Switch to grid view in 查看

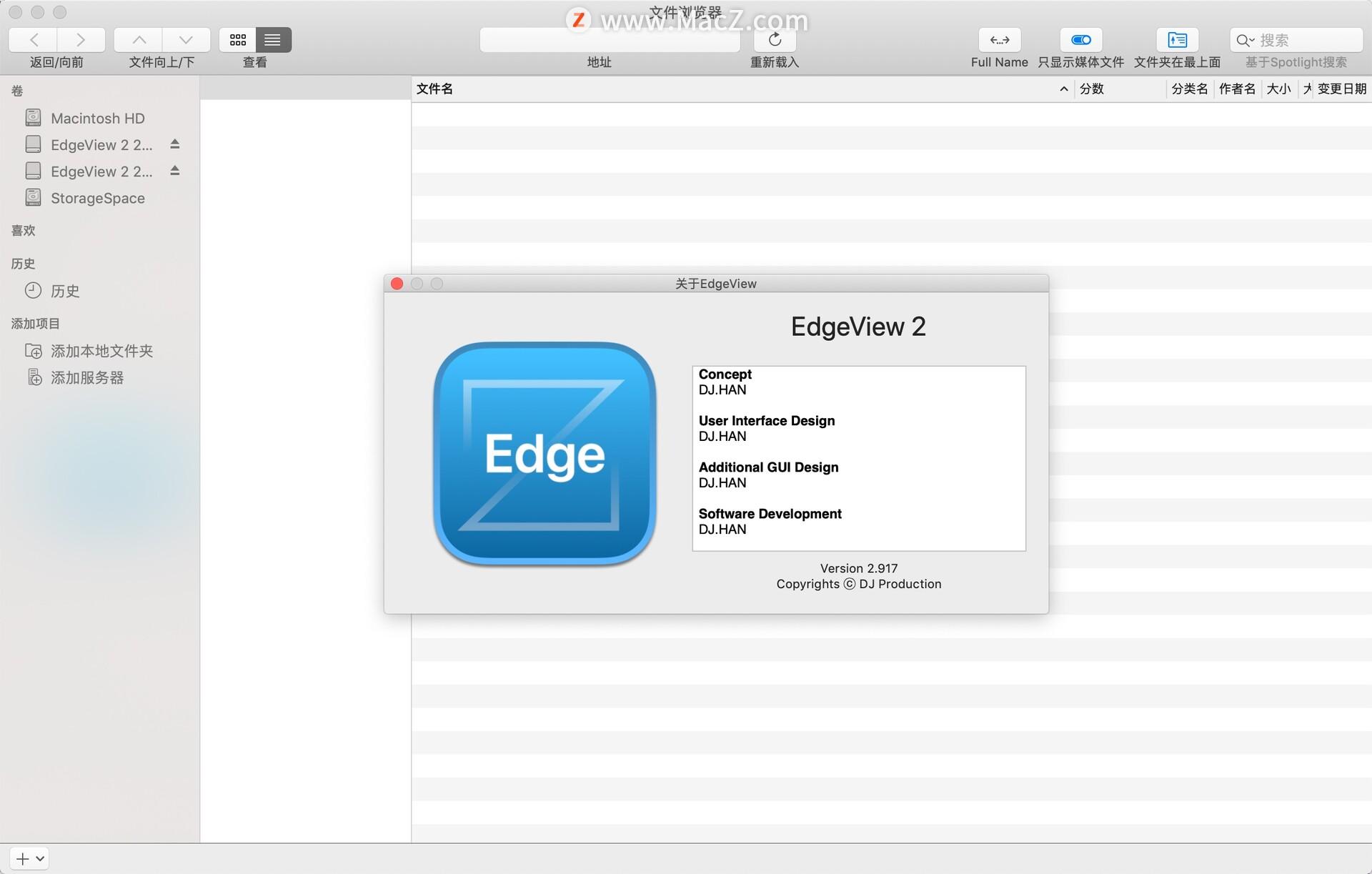[238, 39]
